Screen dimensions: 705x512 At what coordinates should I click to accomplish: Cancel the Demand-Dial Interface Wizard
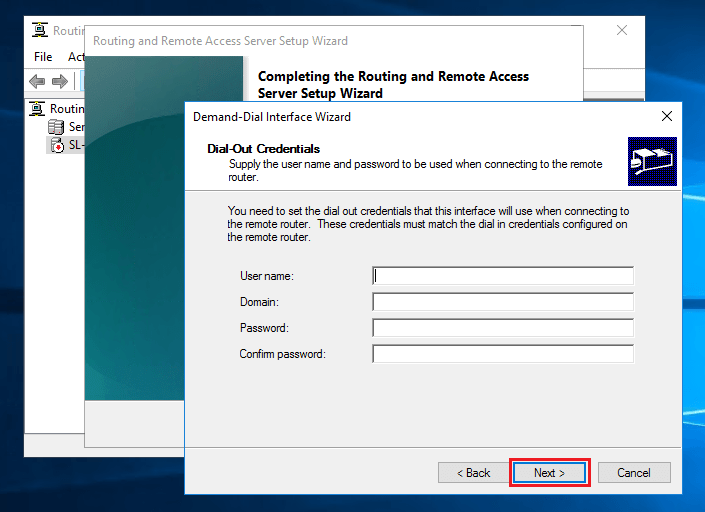click(634, 472)
